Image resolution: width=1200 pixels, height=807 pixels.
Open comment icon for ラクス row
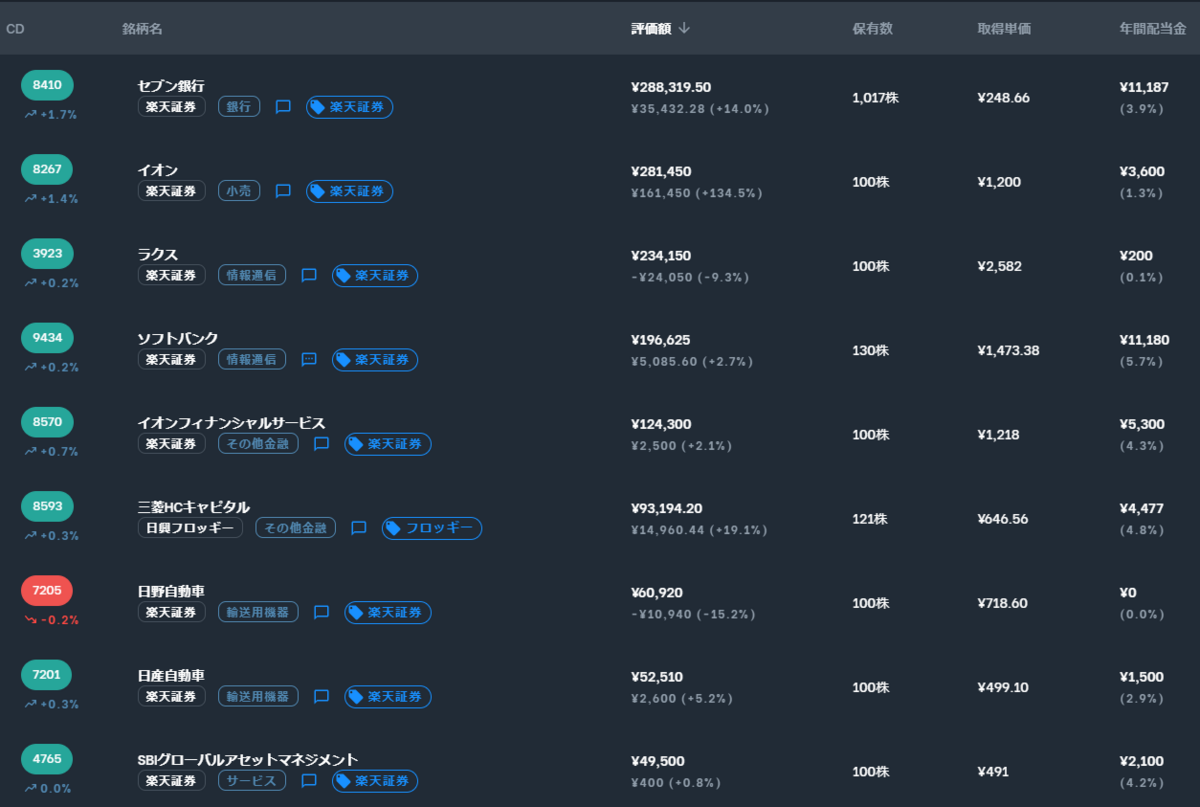pyautogui.click(x=309, y=275)
